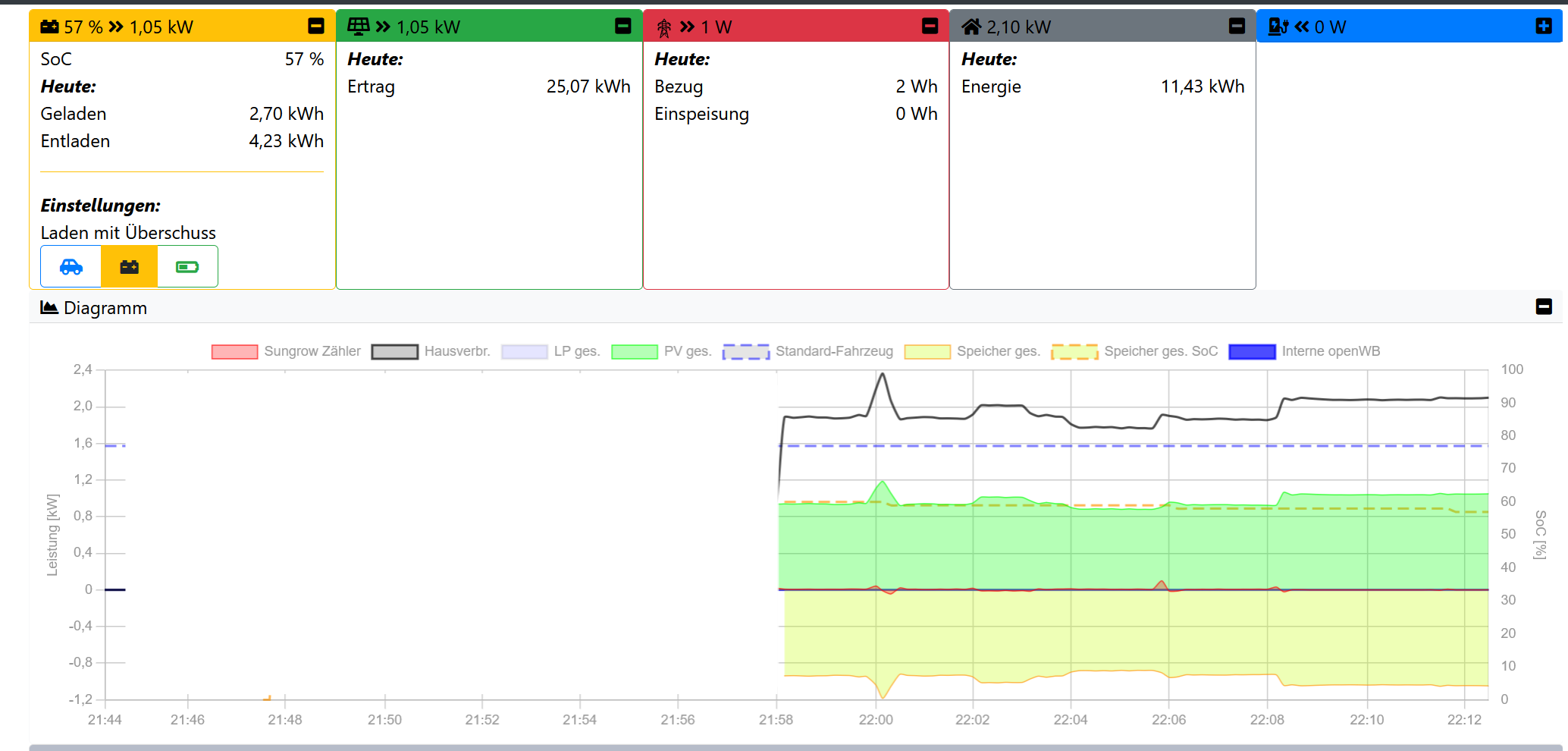Toggle Interne openWB legend entry
The image size is (1568, 751).
1305,352
